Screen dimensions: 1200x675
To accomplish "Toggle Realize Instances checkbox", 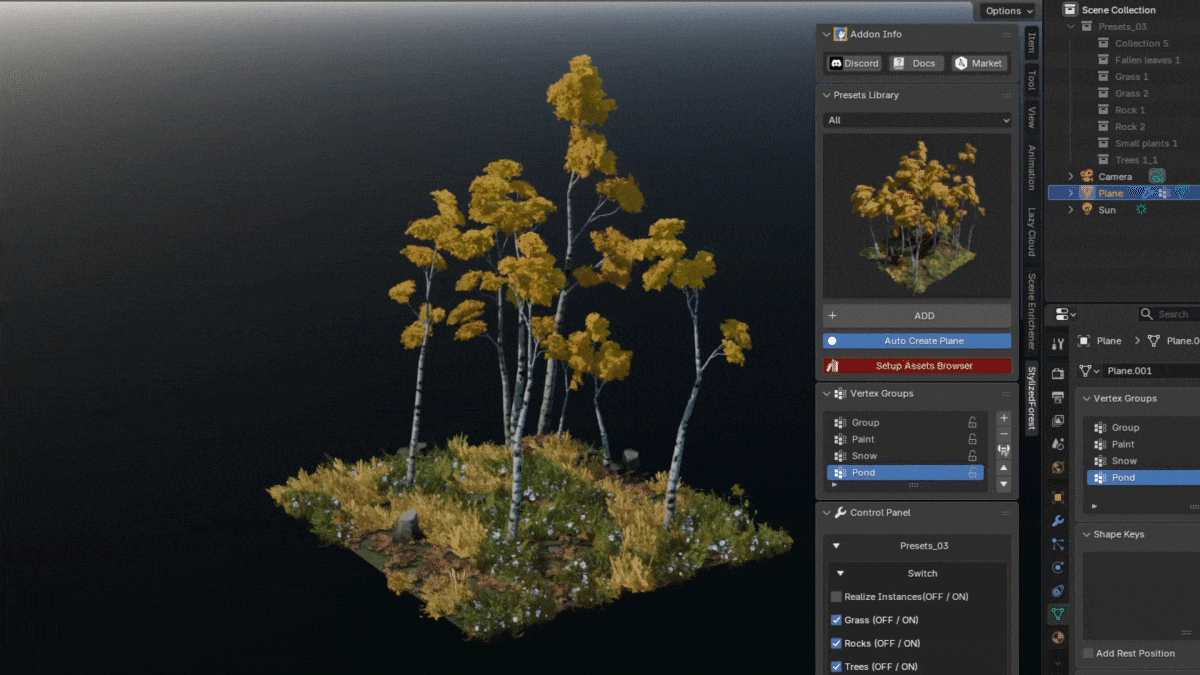I will [836, 597].
